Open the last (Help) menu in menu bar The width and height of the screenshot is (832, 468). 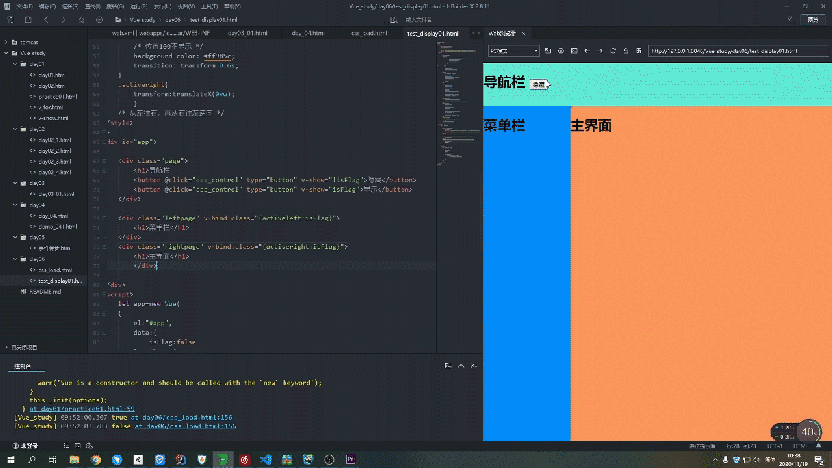pyautogui.click(x=232, y=6)
